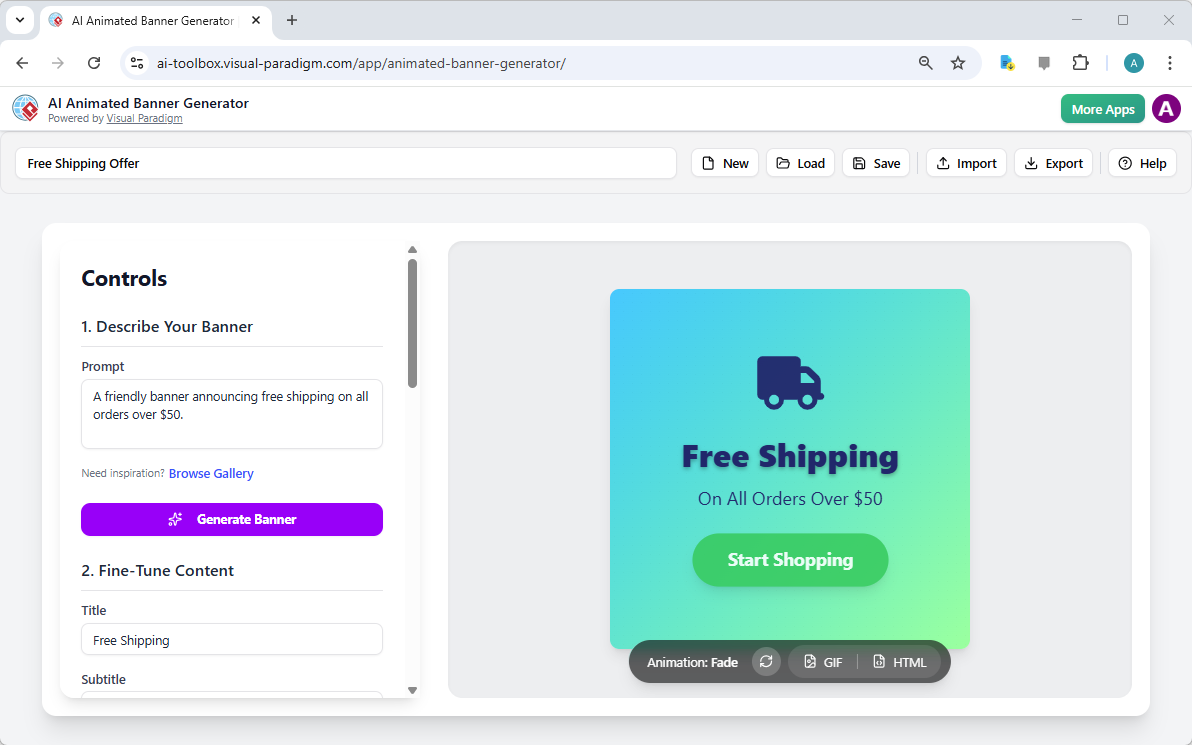Download the banner as HTML
The width and height of the screenshot is (1192, 745).
[x=899, y=661]
